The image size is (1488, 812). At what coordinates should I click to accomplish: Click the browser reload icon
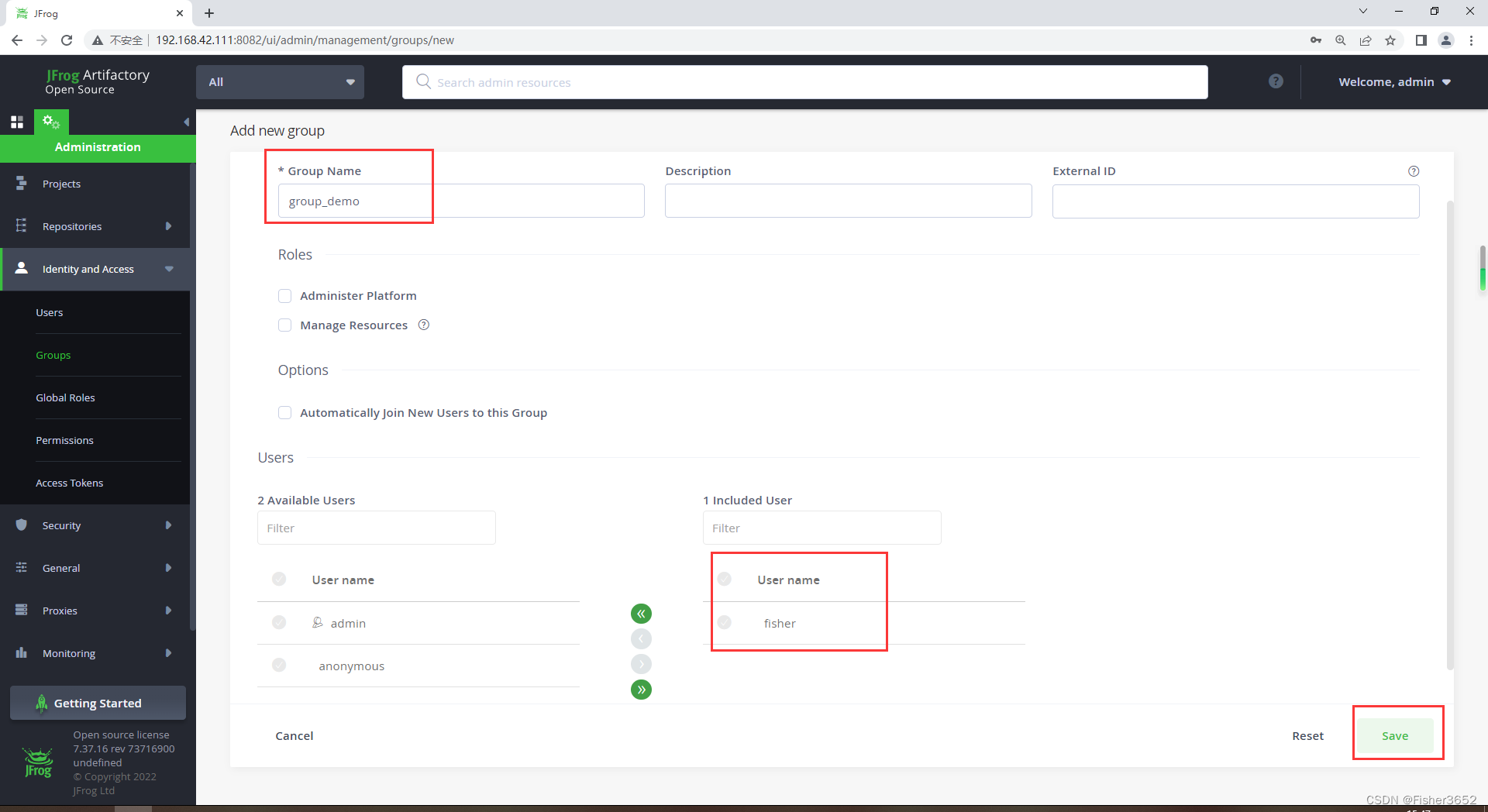point(67,40)
